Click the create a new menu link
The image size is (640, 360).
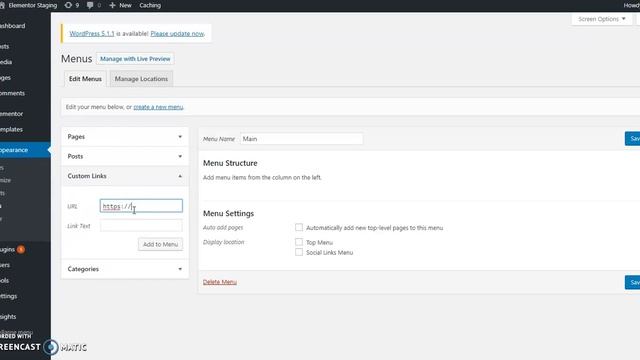158,107
